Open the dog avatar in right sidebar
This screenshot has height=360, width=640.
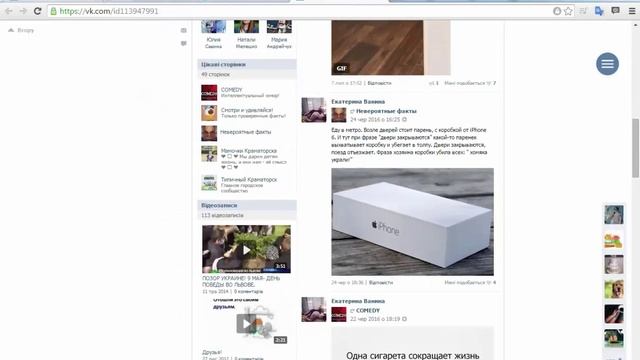(x=614, y=289)
